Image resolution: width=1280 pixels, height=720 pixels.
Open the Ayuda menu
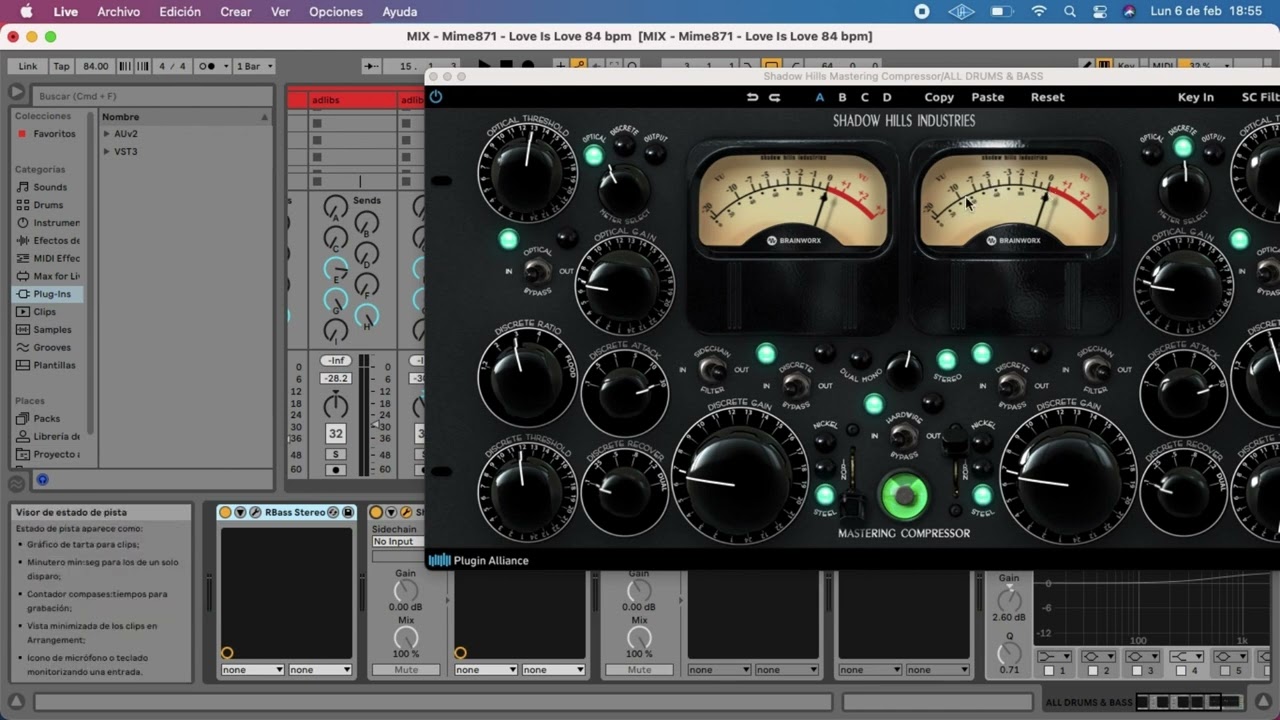coord(400,12)
